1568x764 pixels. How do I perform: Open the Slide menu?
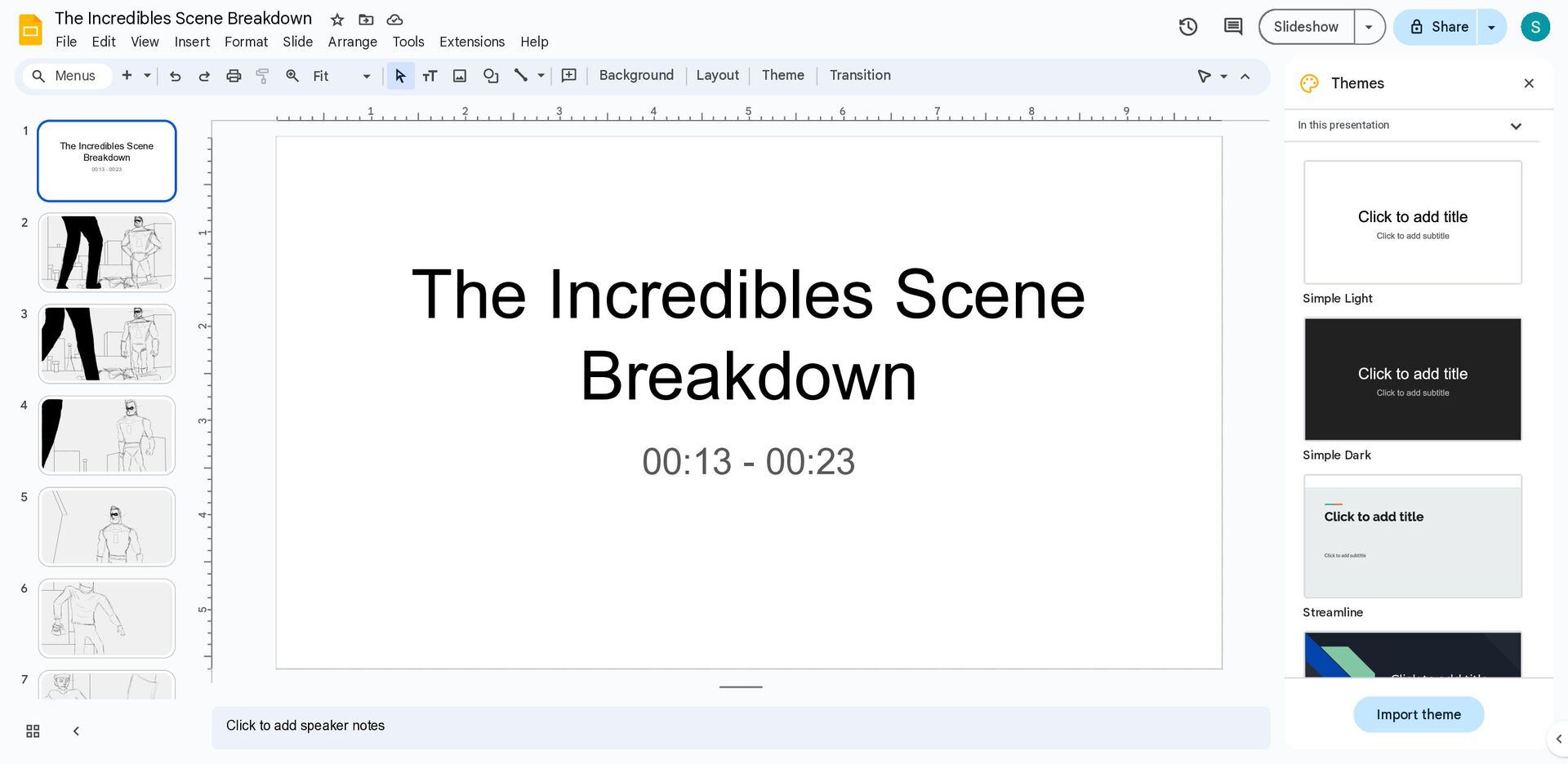298,42
